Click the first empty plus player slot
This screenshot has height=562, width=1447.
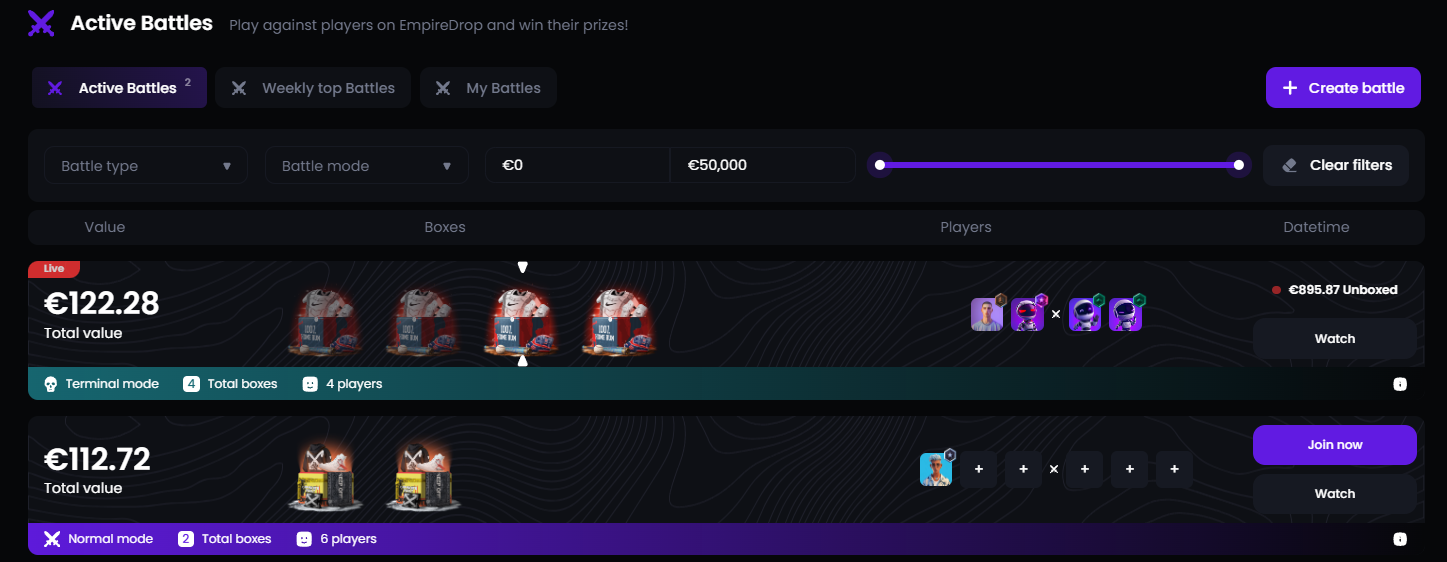pos(979,469)
